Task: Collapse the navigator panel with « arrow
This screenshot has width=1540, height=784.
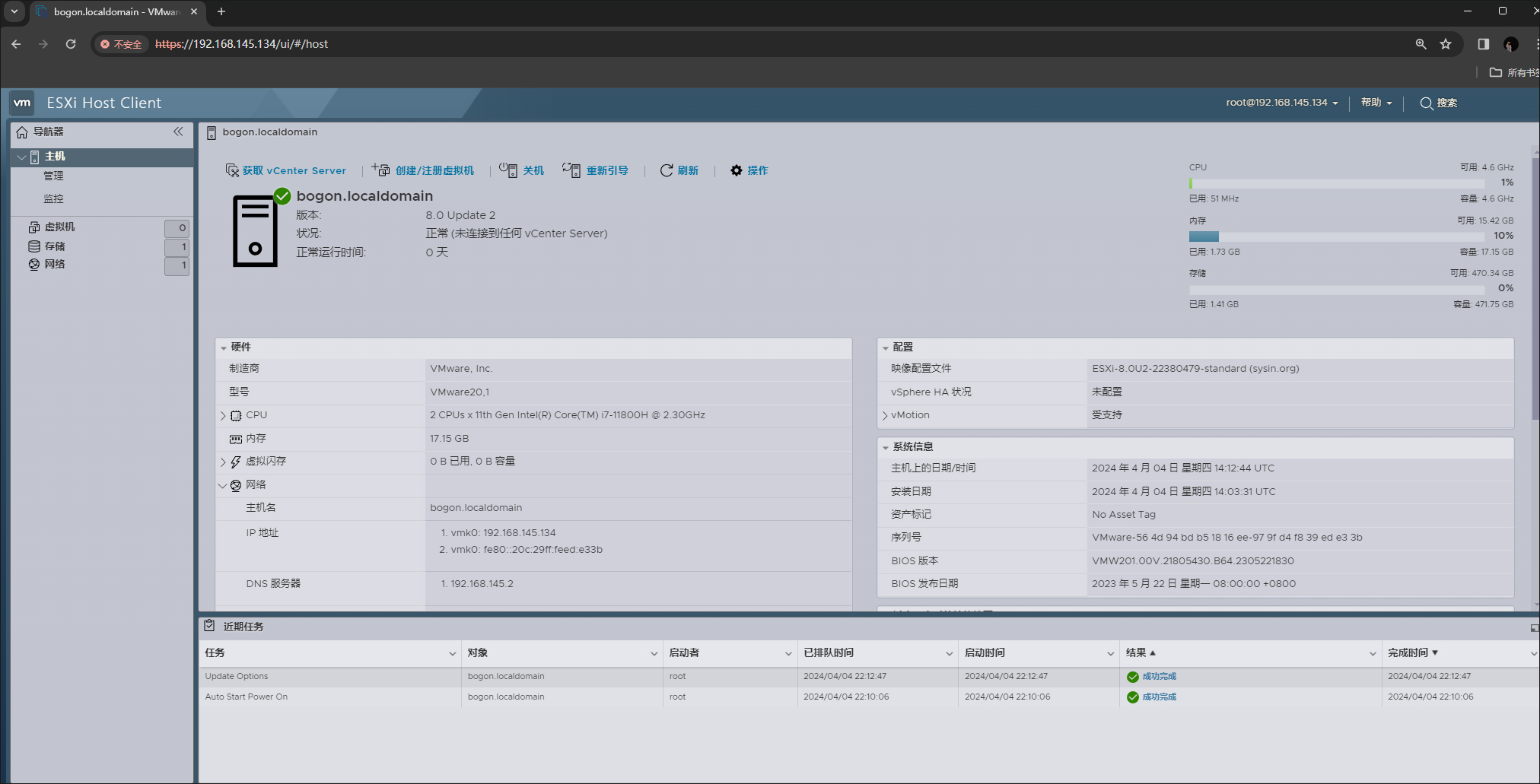Action: 179,132
